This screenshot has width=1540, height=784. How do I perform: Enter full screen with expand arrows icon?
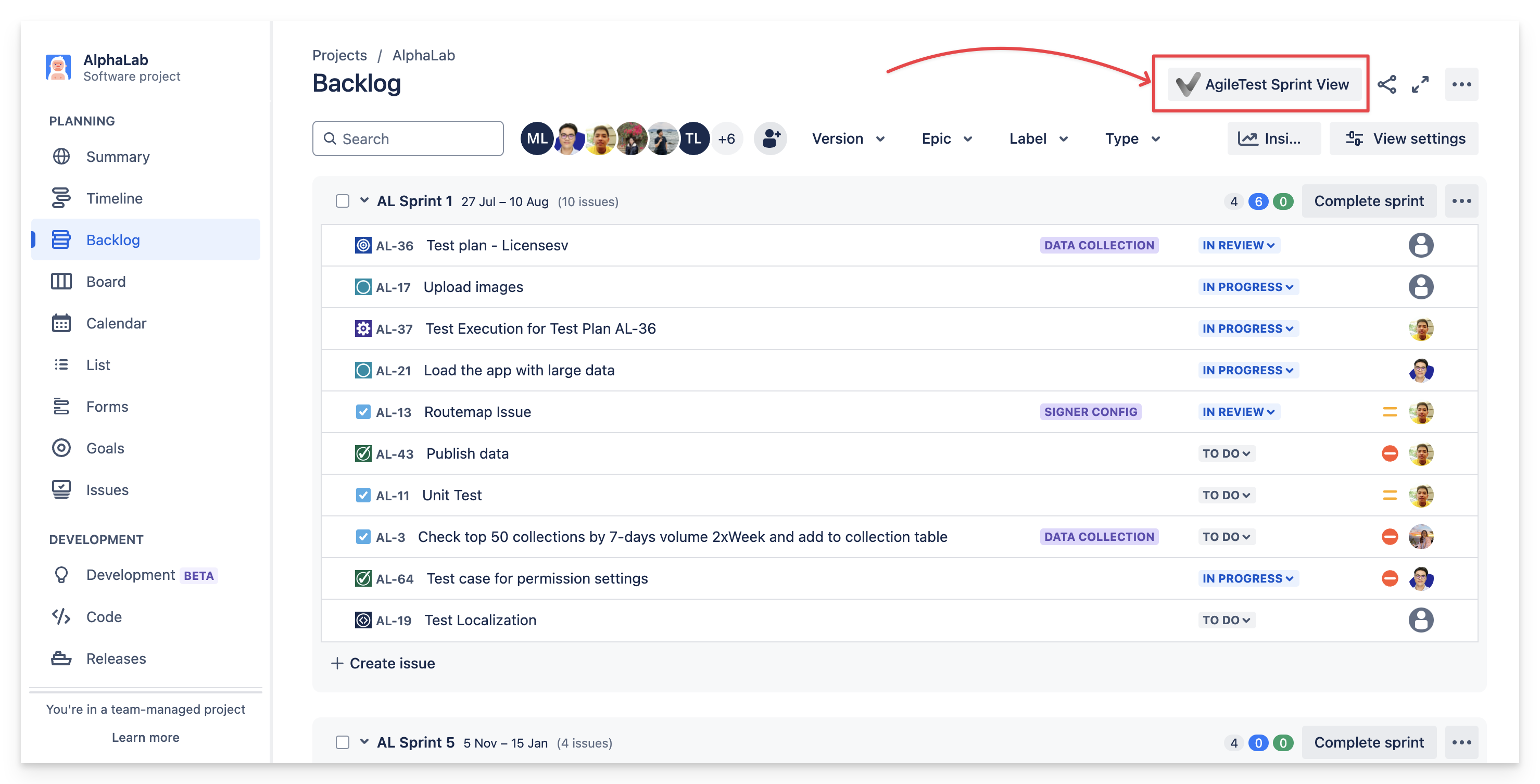pyautogui.click(x=1420, y=84)
